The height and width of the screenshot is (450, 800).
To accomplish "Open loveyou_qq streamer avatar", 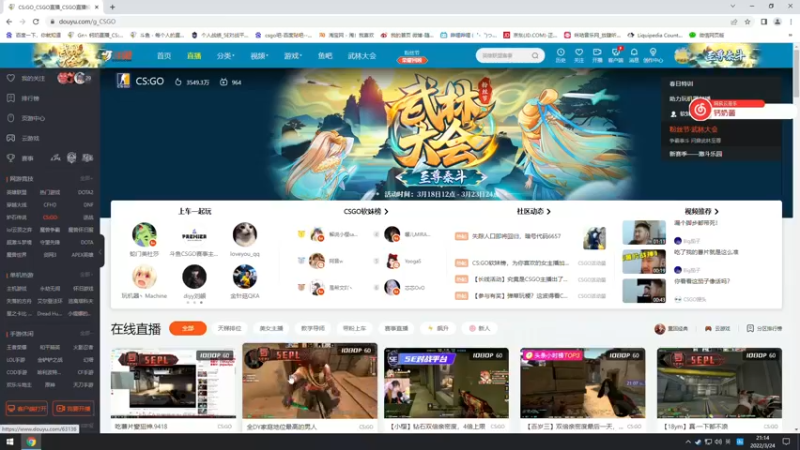I will (x=245, y=235).
